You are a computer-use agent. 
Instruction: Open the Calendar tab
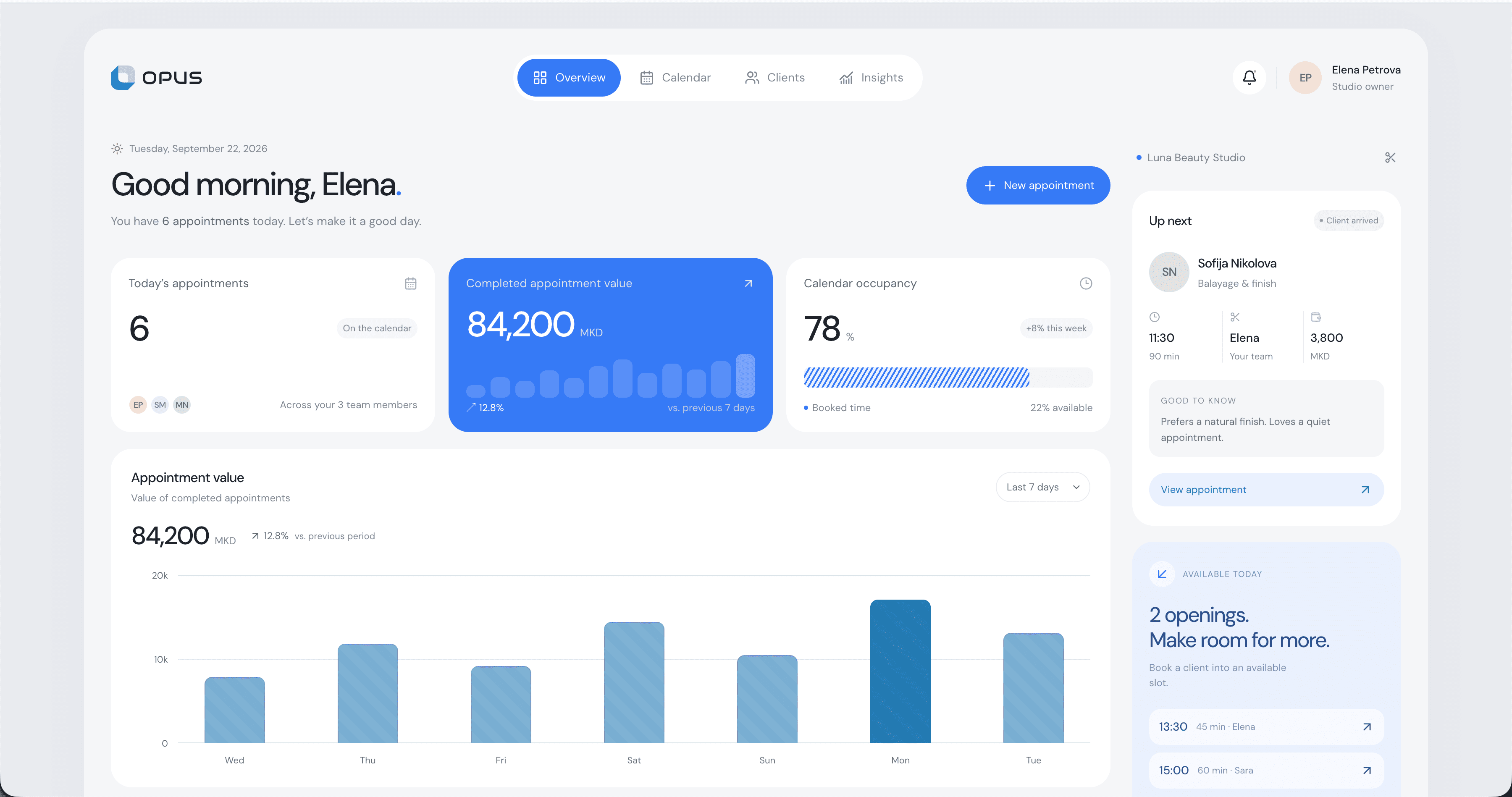click(x=675, y=77)
